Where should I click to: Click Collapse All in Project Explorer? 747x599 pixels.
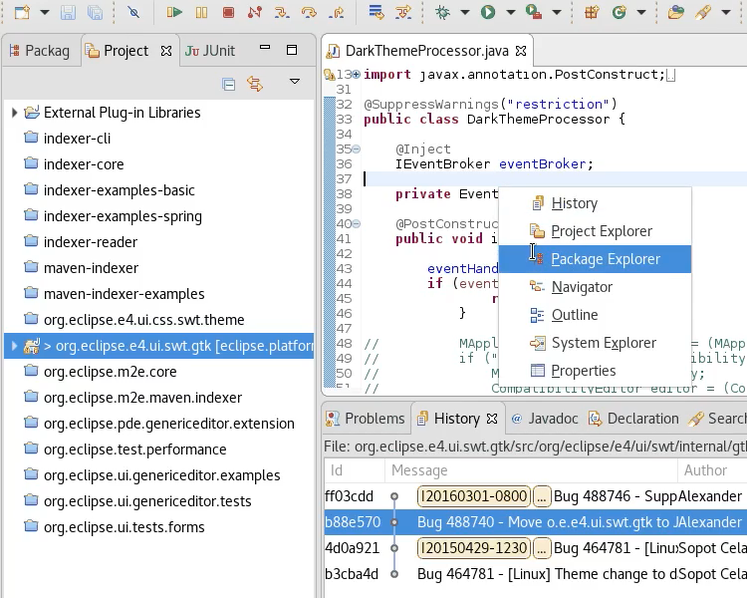(229, 84)
